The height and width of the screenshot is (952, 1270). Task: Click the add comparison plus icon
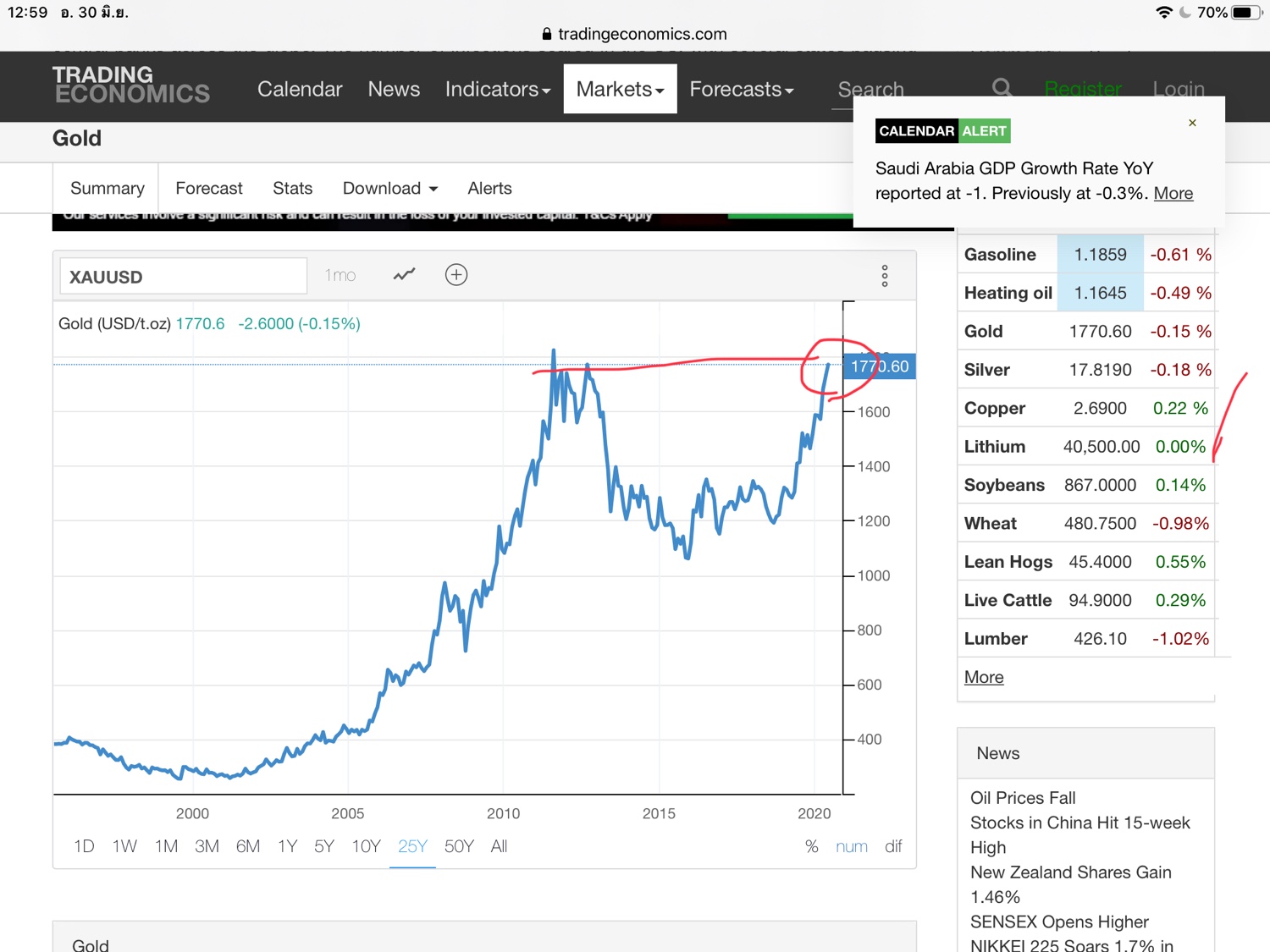(456, 275)
